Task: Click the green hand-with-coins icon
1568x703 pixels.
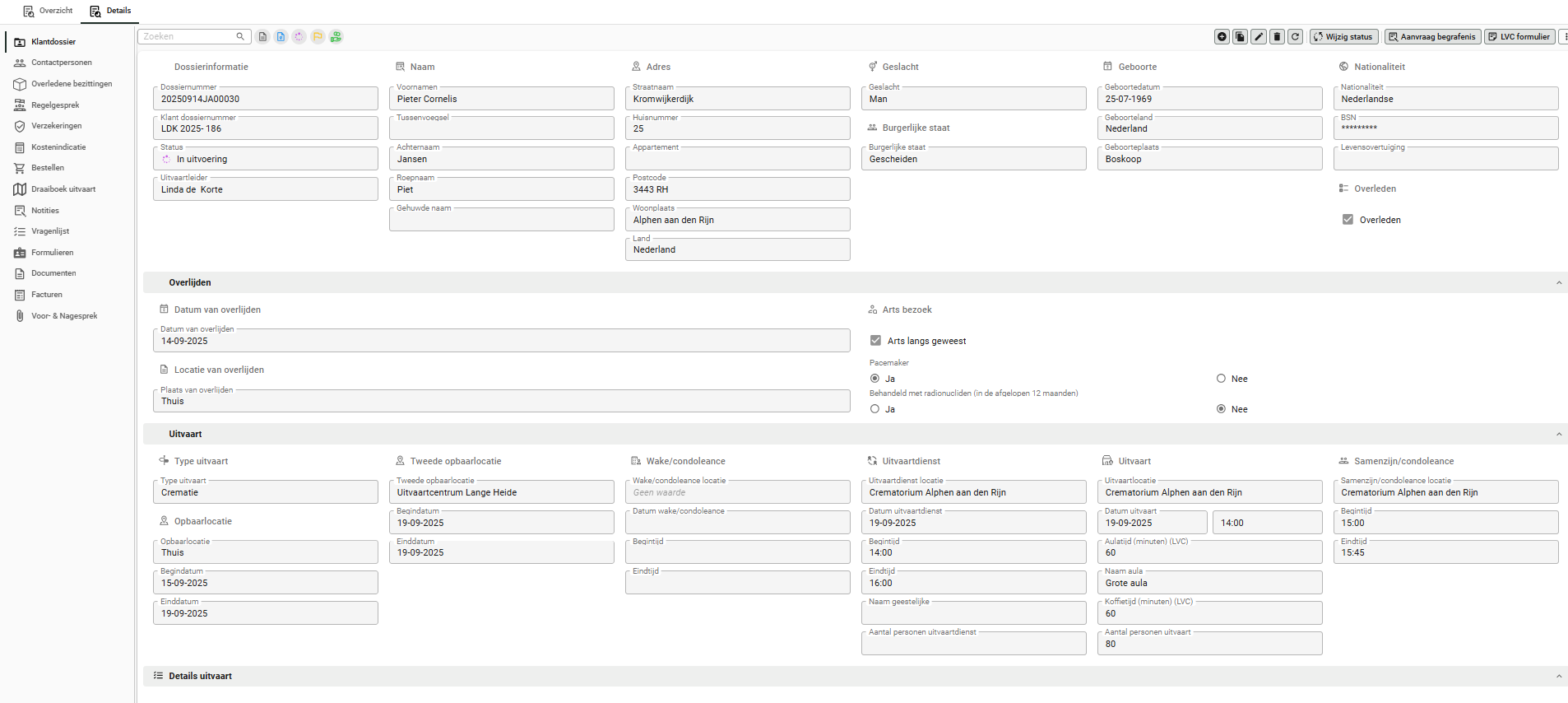Action: point(336,37)
